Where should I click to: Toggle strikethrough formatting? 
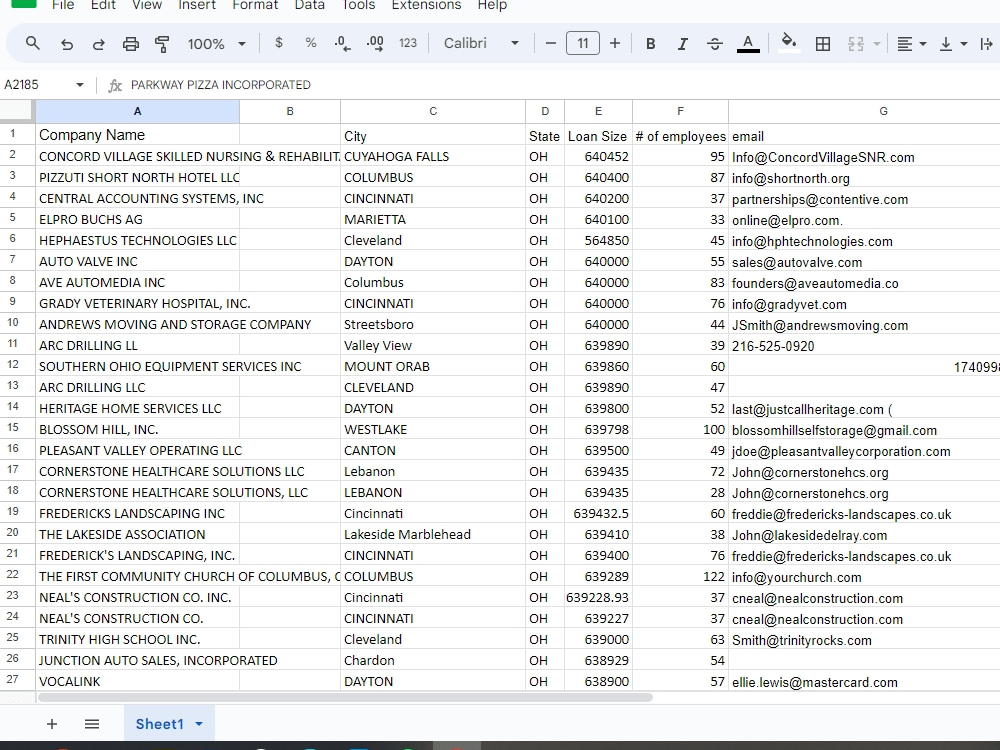click(x=715, y=43)
